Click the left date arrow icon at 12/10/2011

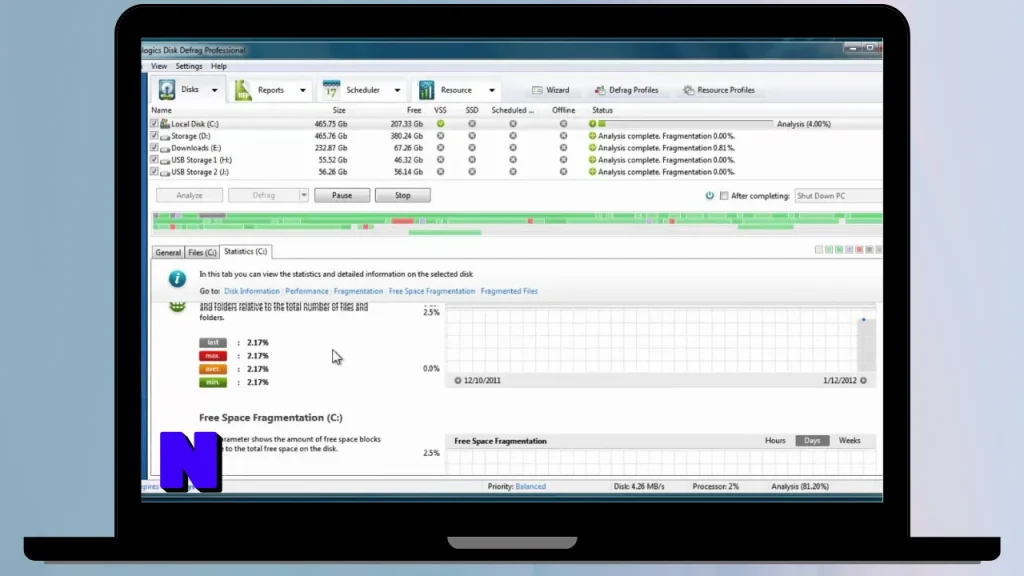coord(458,380)
